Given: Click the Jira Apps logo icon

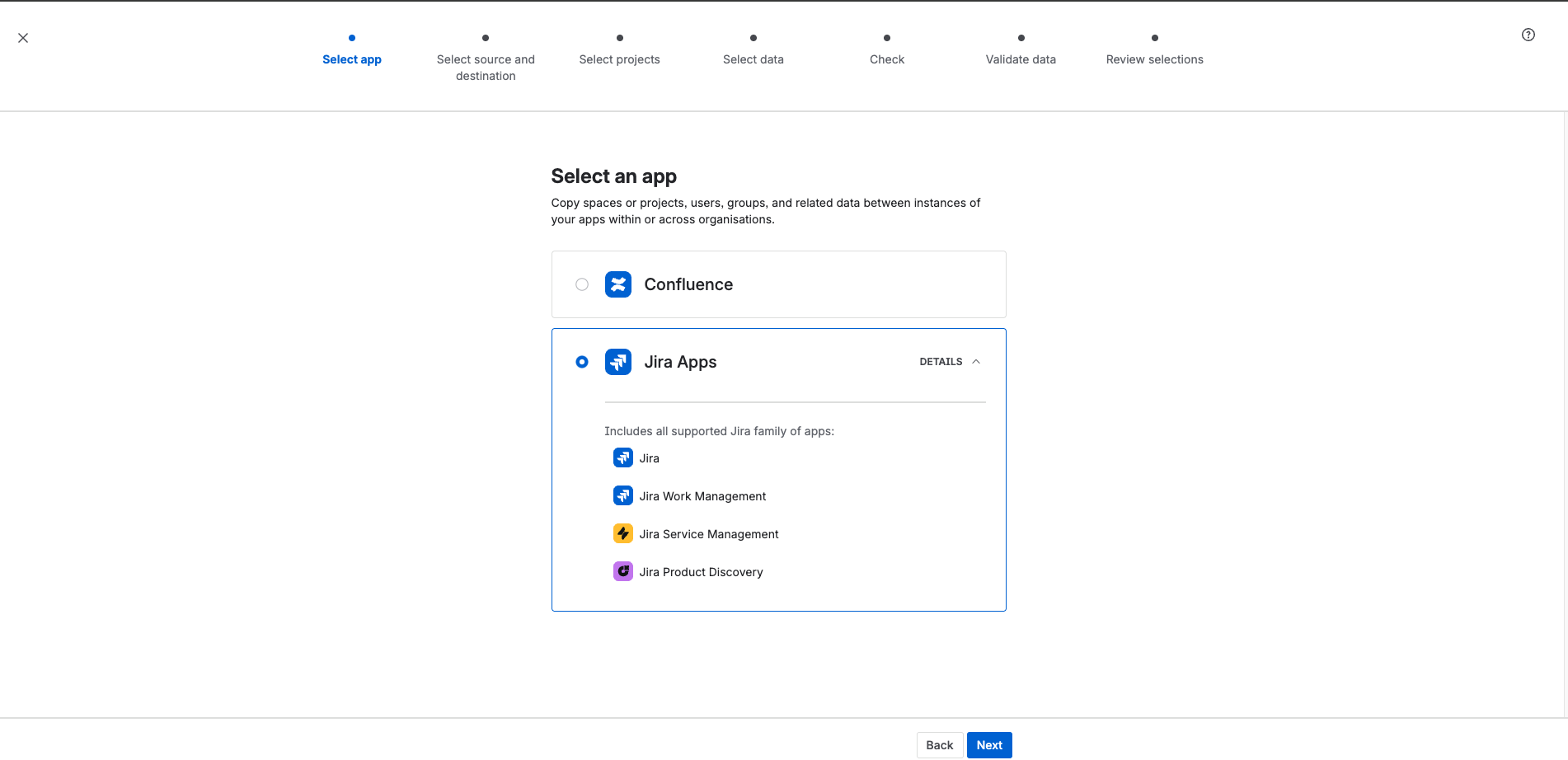Looking at the screenshot, I should (x=617, y=362).
